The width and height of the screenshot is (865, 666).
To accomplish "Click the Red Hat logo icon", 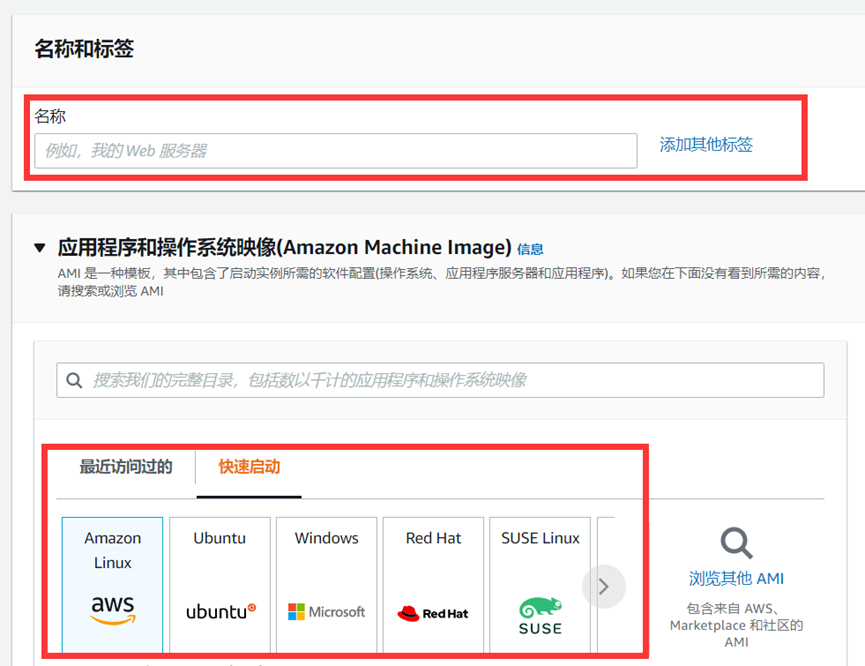I will [x=433, y=613].
